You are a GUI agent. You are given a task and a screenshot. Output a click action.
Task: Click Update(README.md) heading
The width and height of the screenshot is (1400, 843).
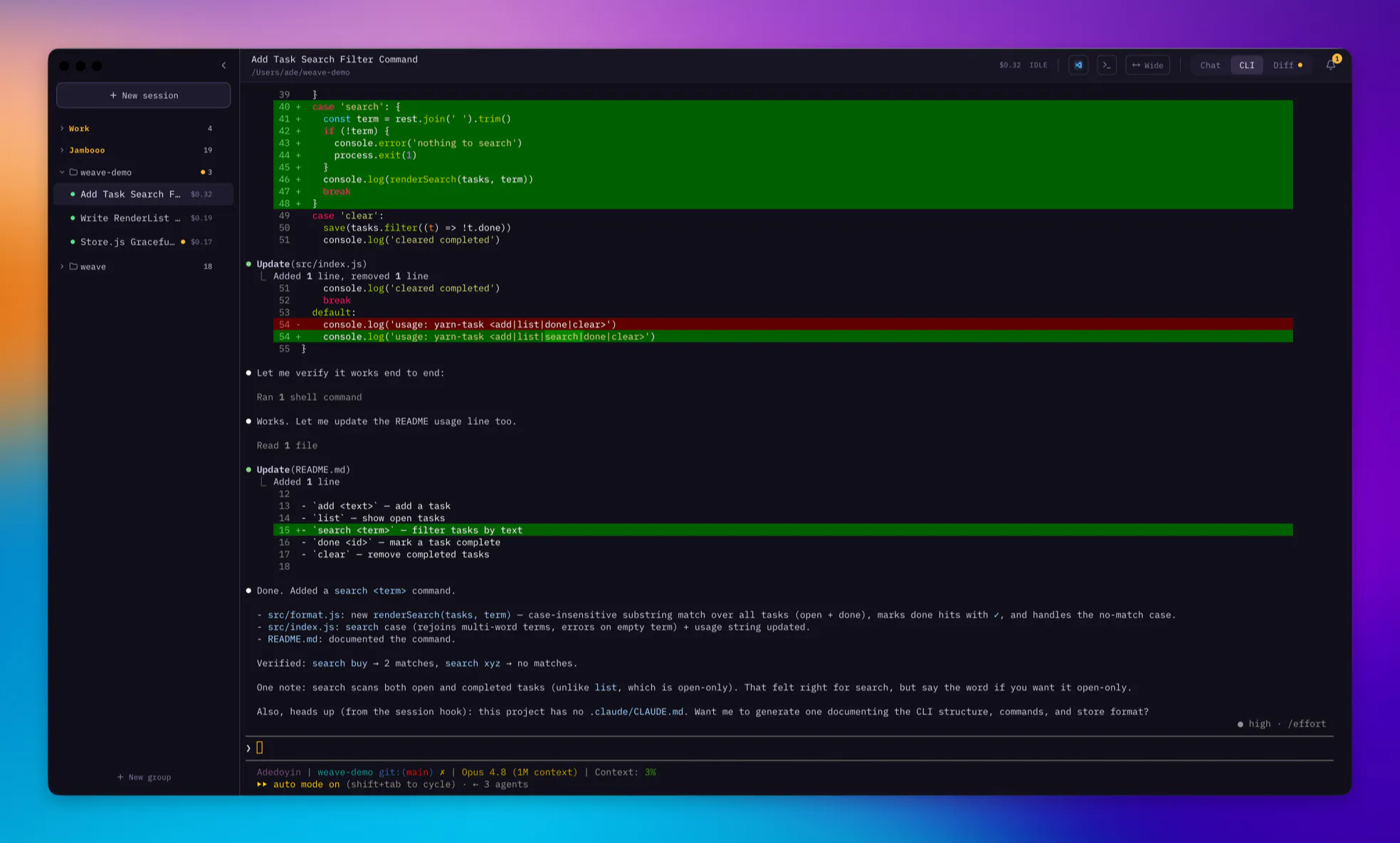point(303,470)
